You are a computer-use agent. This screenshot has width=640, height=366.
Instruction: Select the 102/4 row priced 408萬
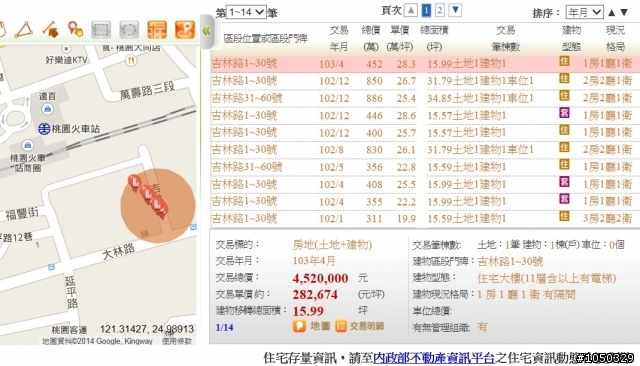click(x=425, y=184)
